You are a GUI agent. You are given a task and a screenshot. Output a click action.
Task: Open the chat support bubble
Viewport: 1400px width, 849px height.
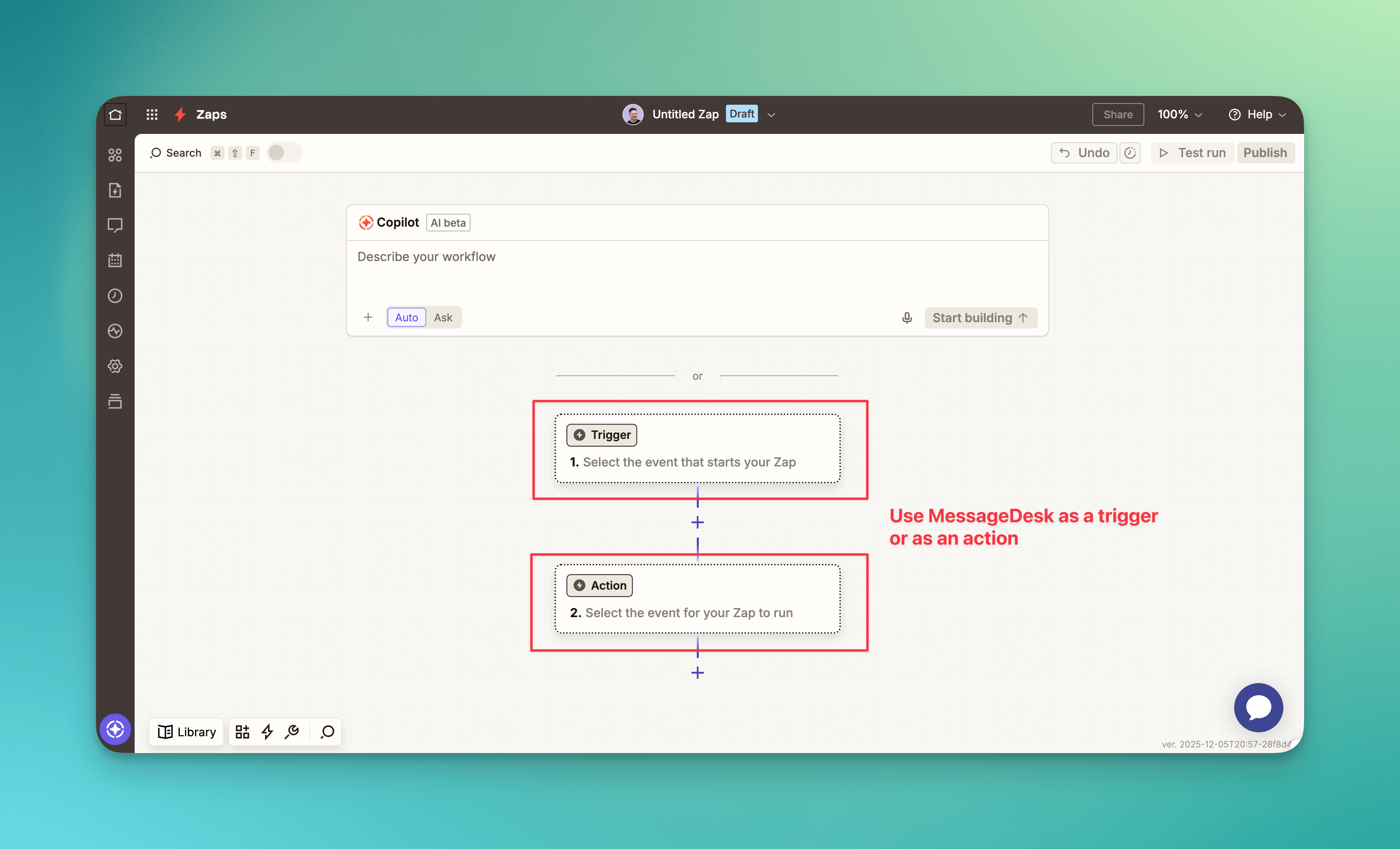(1259, 707)
